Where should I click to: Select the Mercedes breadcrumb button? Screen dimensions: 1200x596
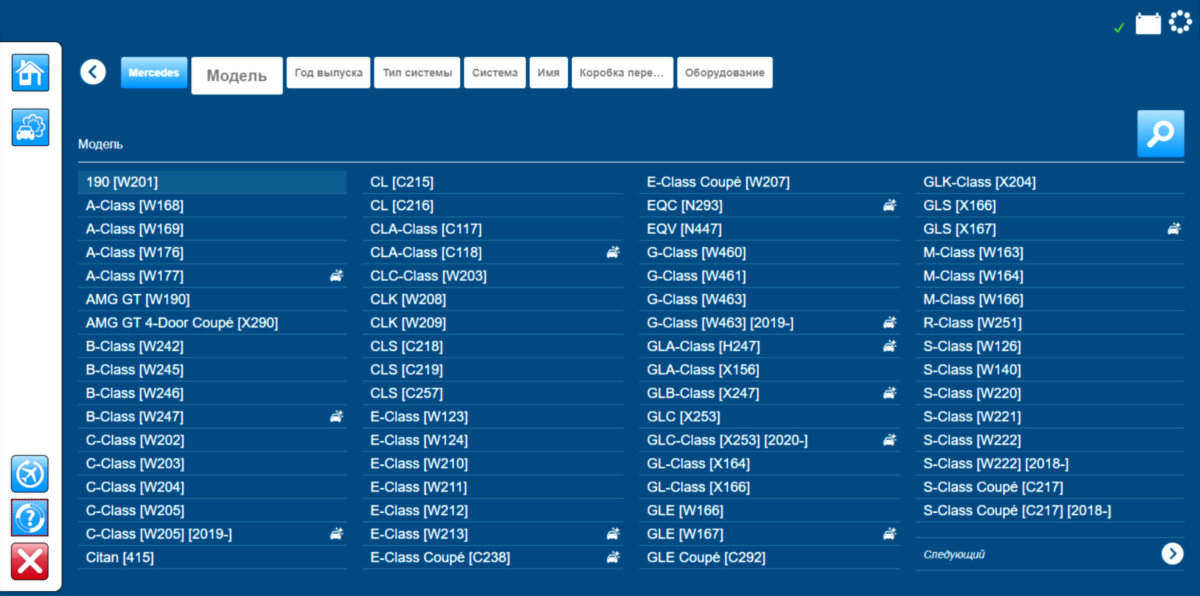(154, 72)
